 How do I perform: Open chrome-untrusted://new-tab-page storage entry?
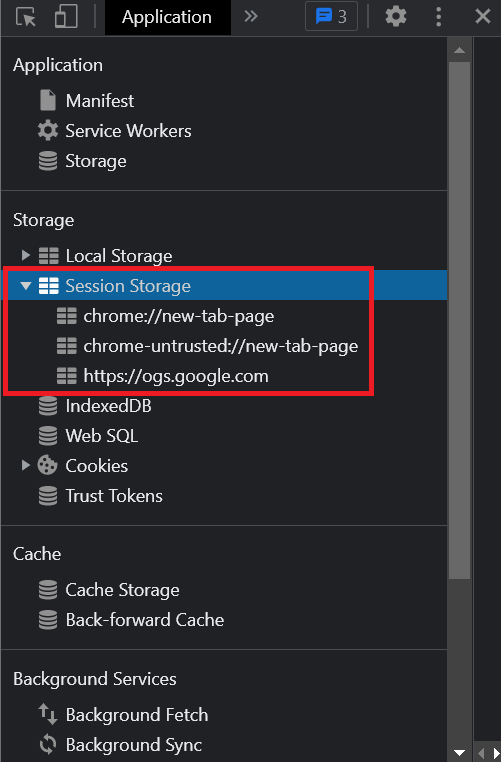pyautogui.click(x=221, y=346)
